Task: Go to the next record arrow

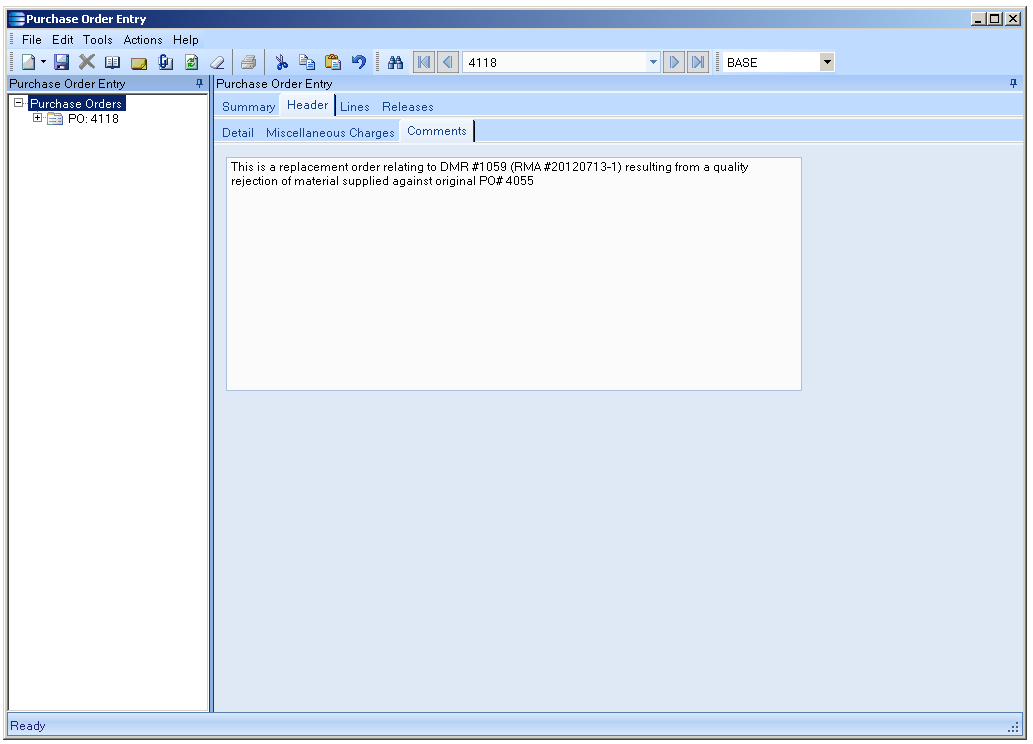Action: (674, 62)
